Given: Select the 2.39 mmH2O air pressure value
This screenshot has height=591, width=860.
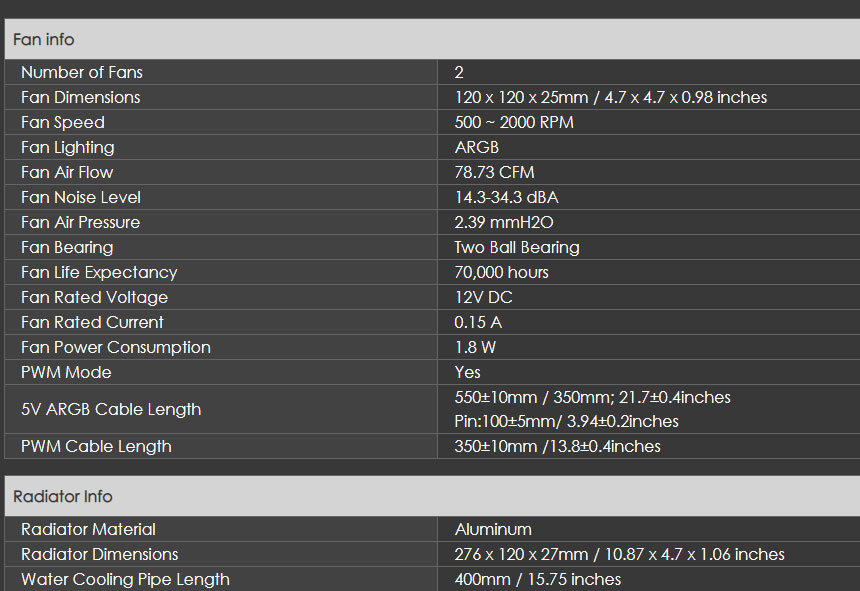Looking at the screenshot, I should 503,223.
